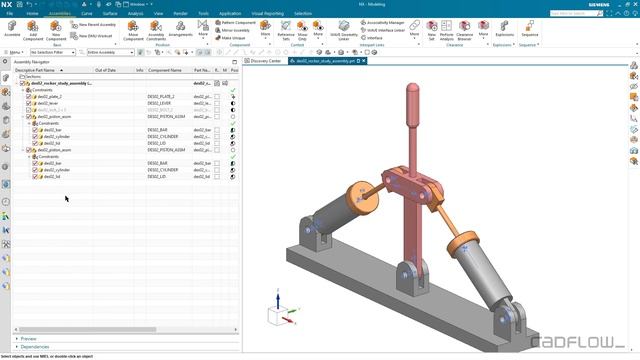Image resolution: width=640 pixels, height=360 pixels.
Task: Open the Explosions tool
Action: click(504, 29)
